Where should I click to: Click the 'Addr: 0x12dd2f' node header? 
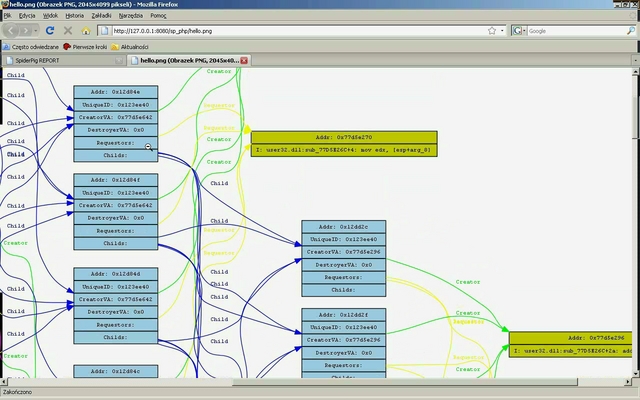[x=344, y=315]
